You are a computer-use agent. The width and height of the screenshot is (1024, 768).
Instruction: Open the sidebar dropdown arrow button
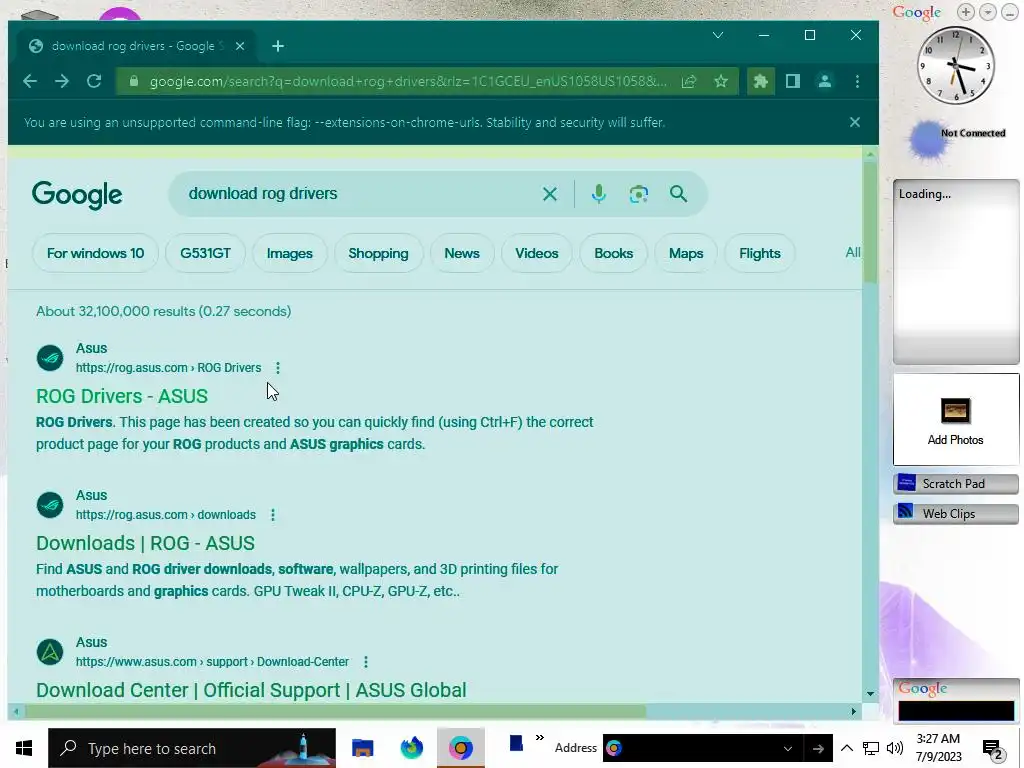(x=988, y=12)
